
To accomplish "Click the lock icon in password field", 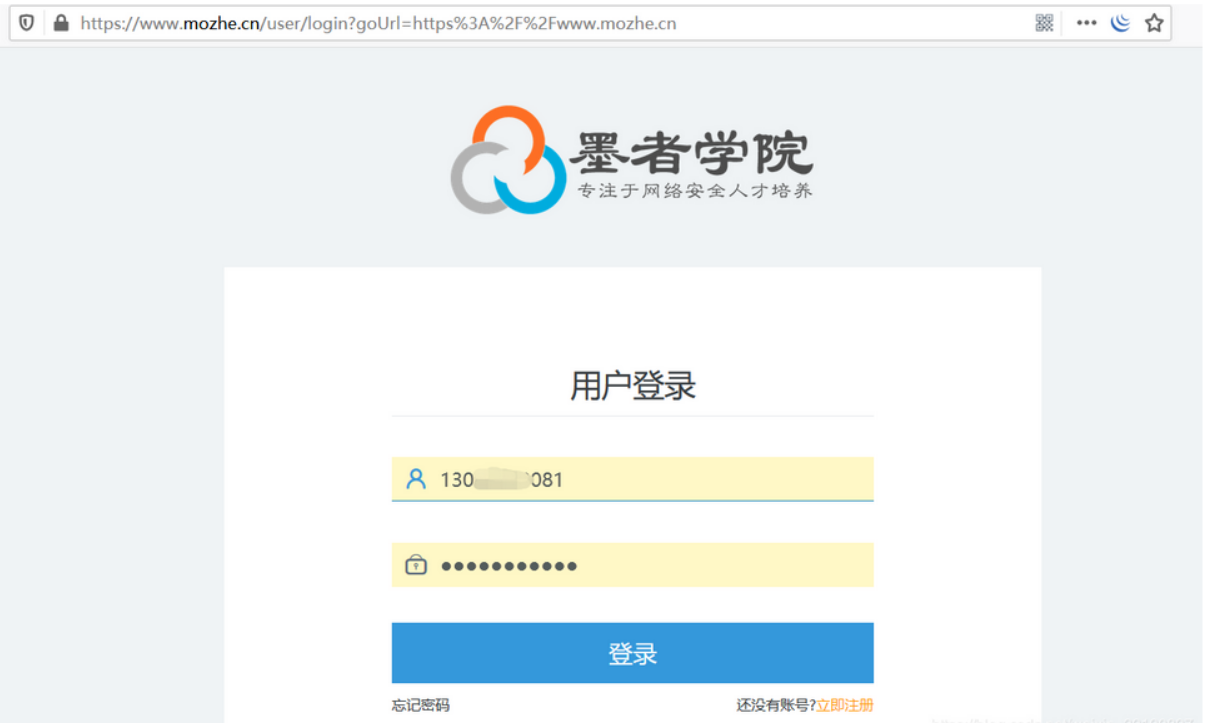I will click(416, 565).
